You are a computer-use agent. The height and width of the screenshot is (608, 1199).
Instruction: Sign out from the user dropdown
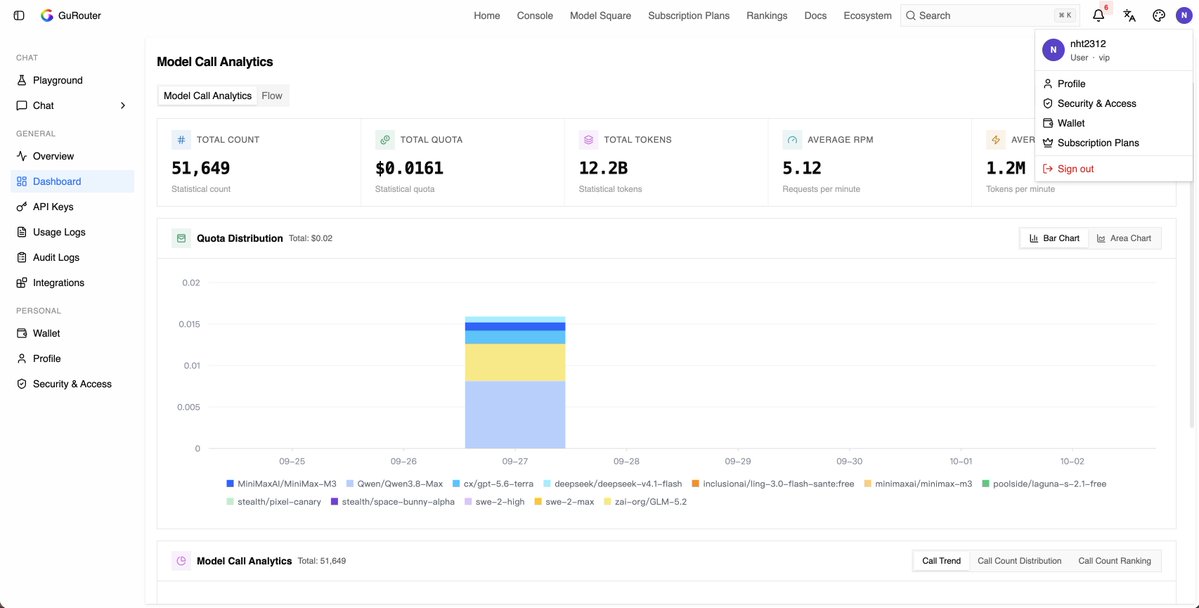[x=1113, y=168]
